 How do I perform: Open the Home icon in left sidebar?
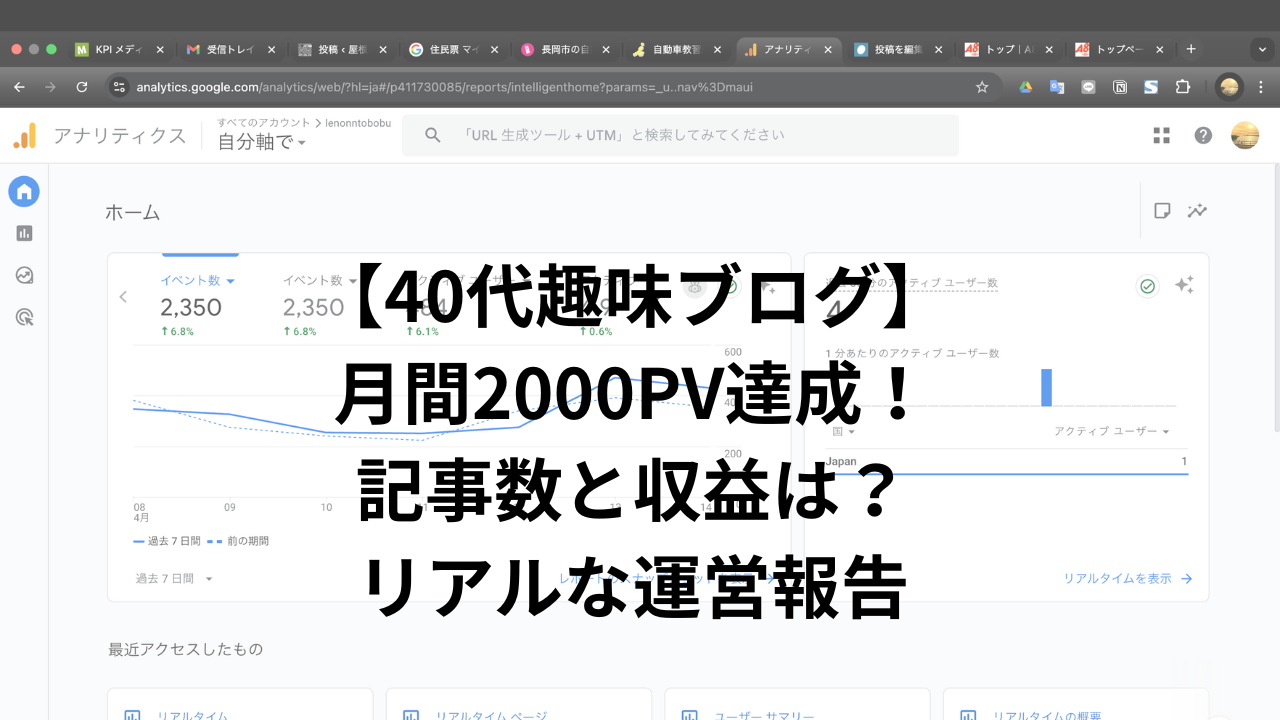tap(24, 191)
